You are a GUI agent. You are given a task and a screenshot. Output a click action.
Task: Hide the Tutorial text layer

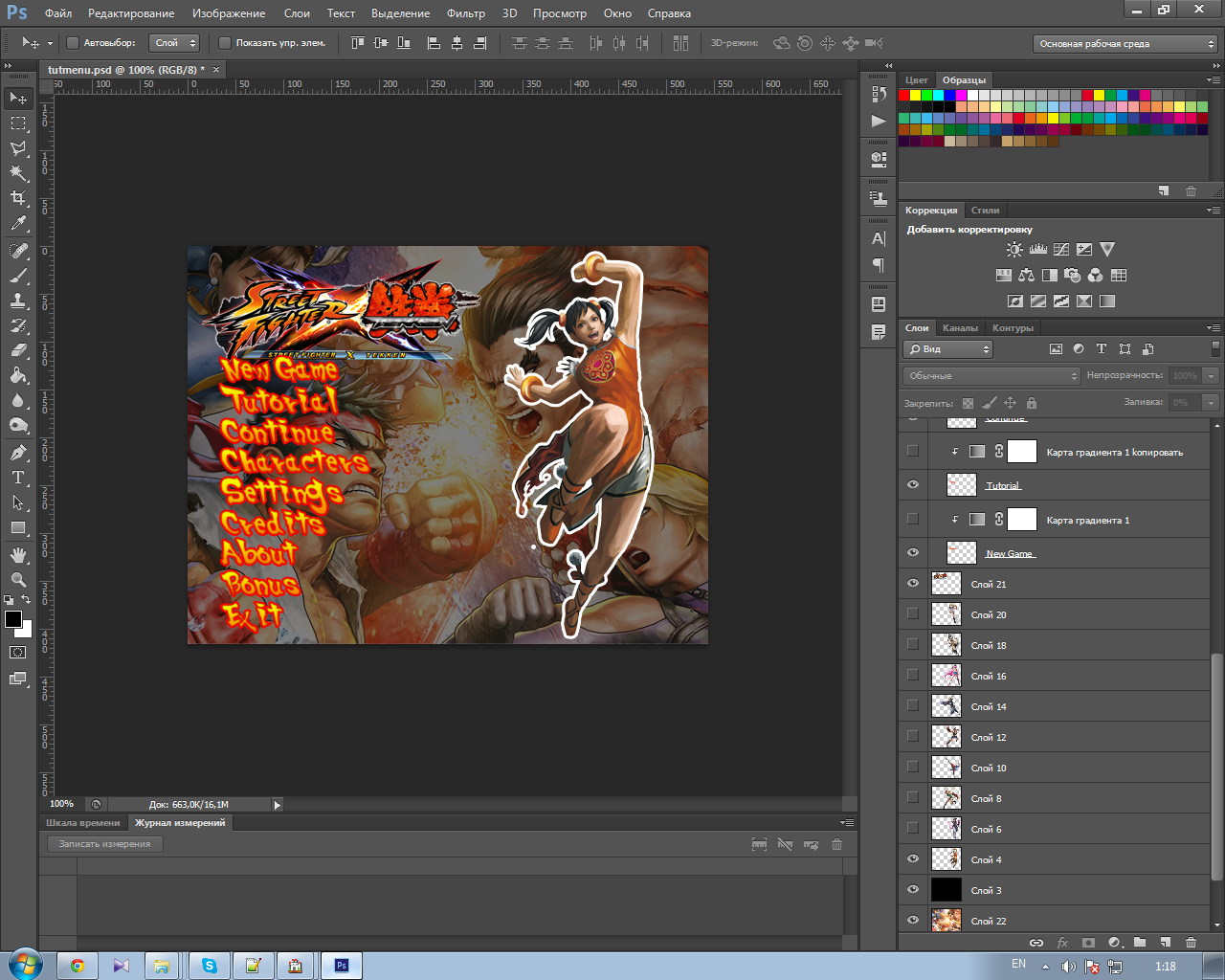coord(913,484)
